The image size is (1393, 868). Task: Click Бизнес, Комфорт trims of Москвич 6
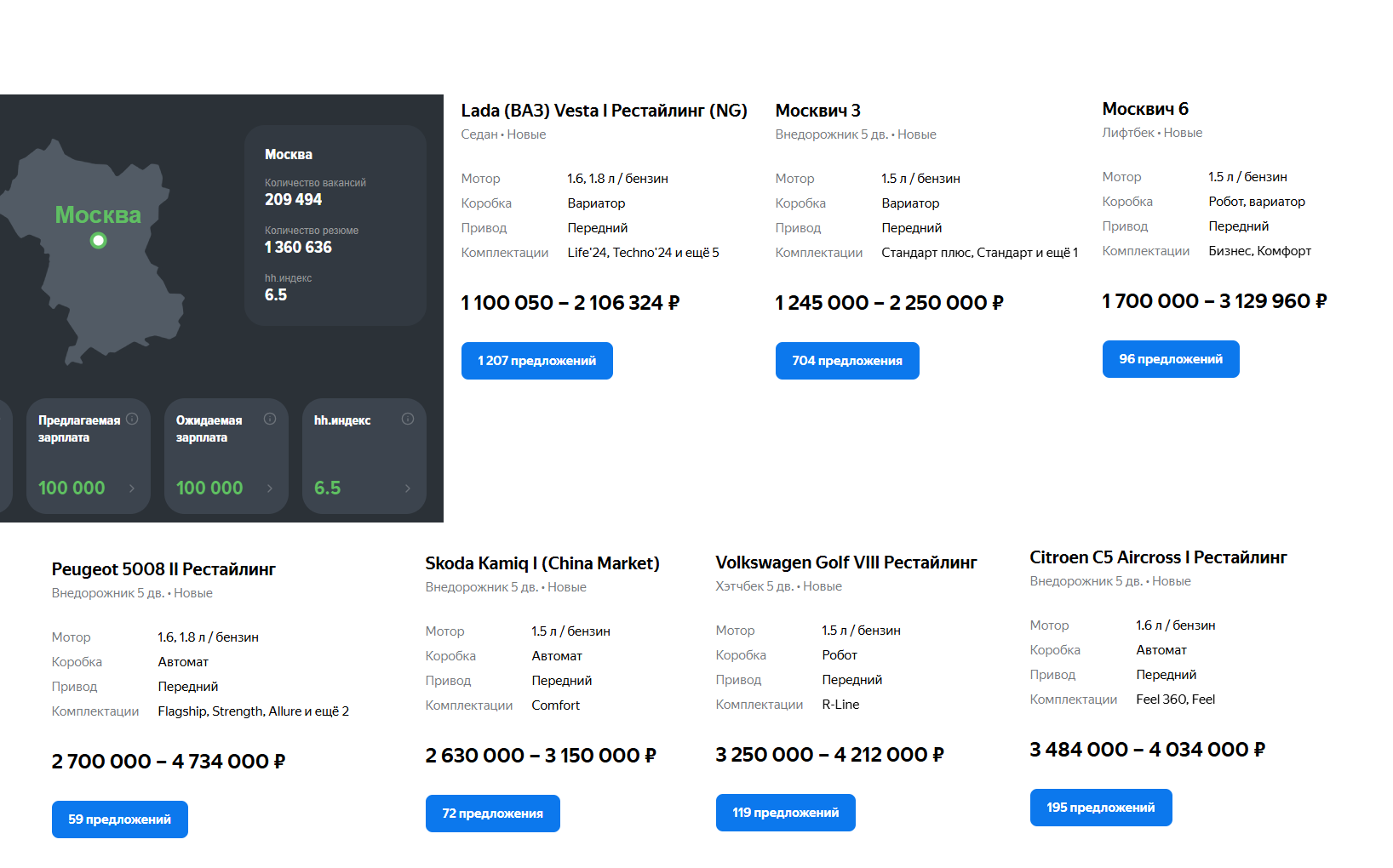[x=1260, y=251]
